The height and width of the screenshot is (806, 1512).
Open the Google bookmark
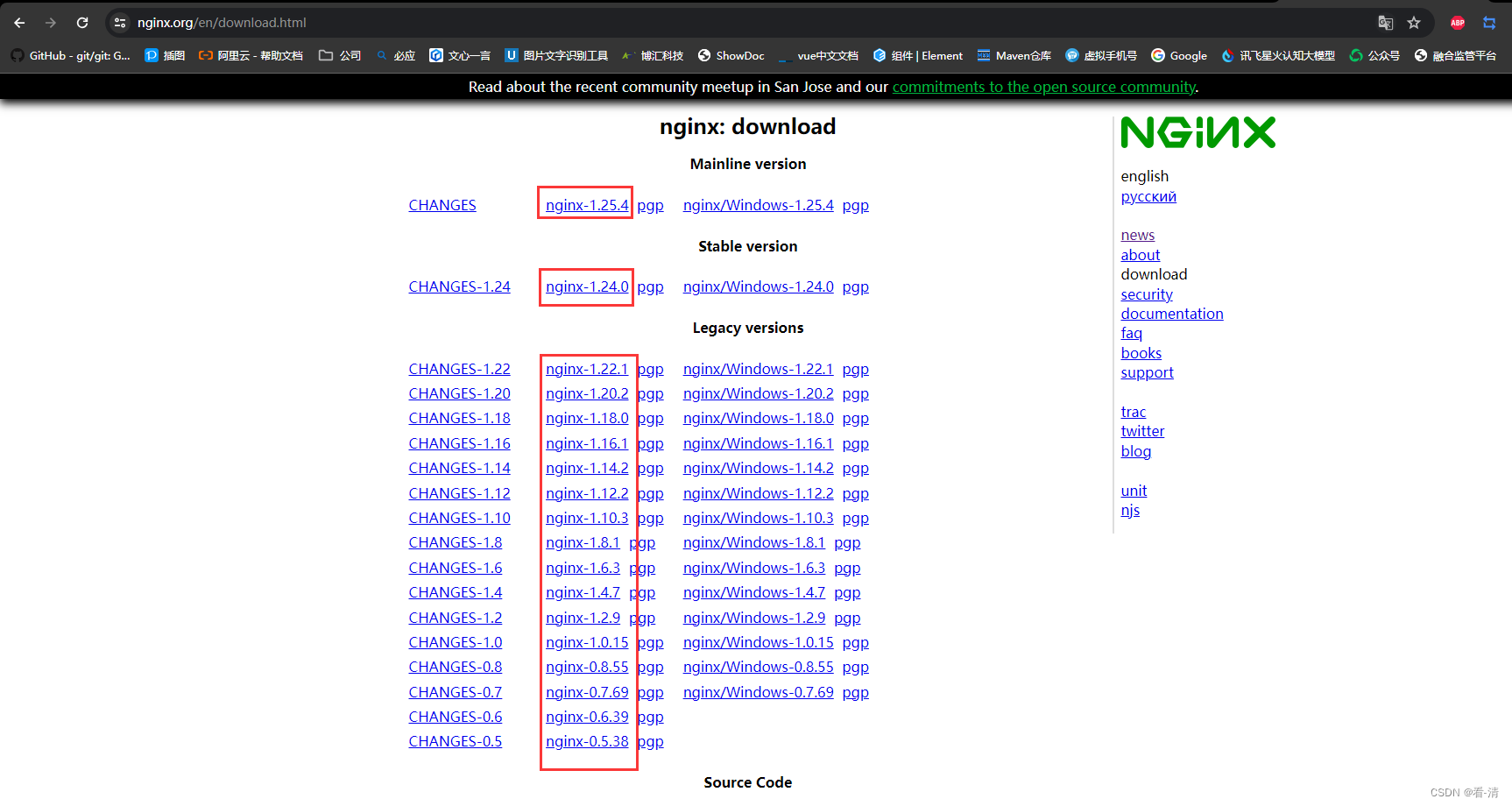click(1179, 55)
